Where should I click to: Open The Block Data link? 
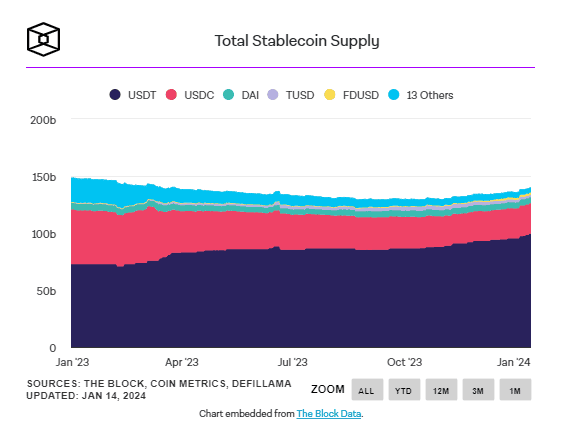click(329, 414)
